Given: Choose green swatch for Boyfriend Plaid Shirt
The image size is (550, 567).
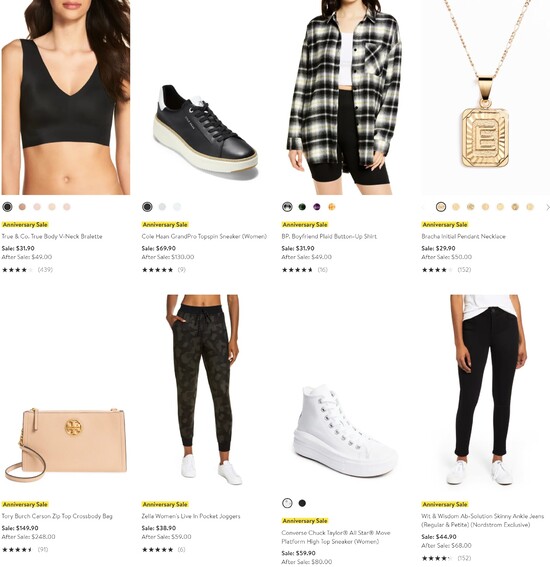Looking at the screenshot, I should 302,207.
